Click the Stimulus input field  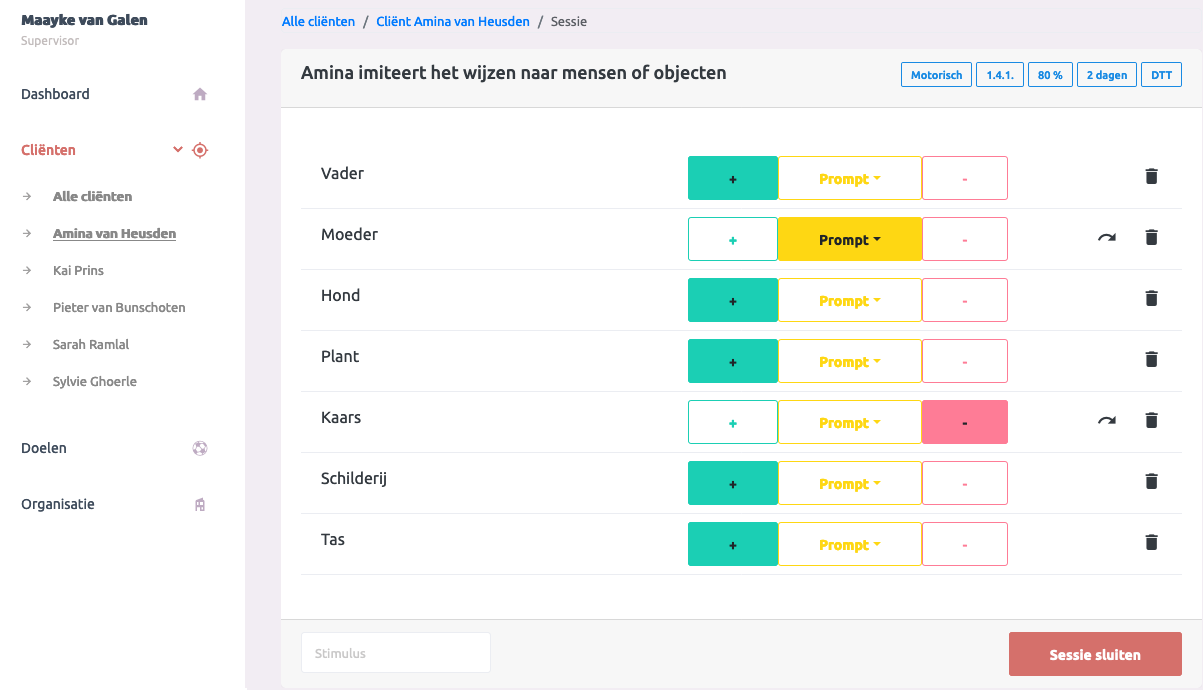point(395,653)
